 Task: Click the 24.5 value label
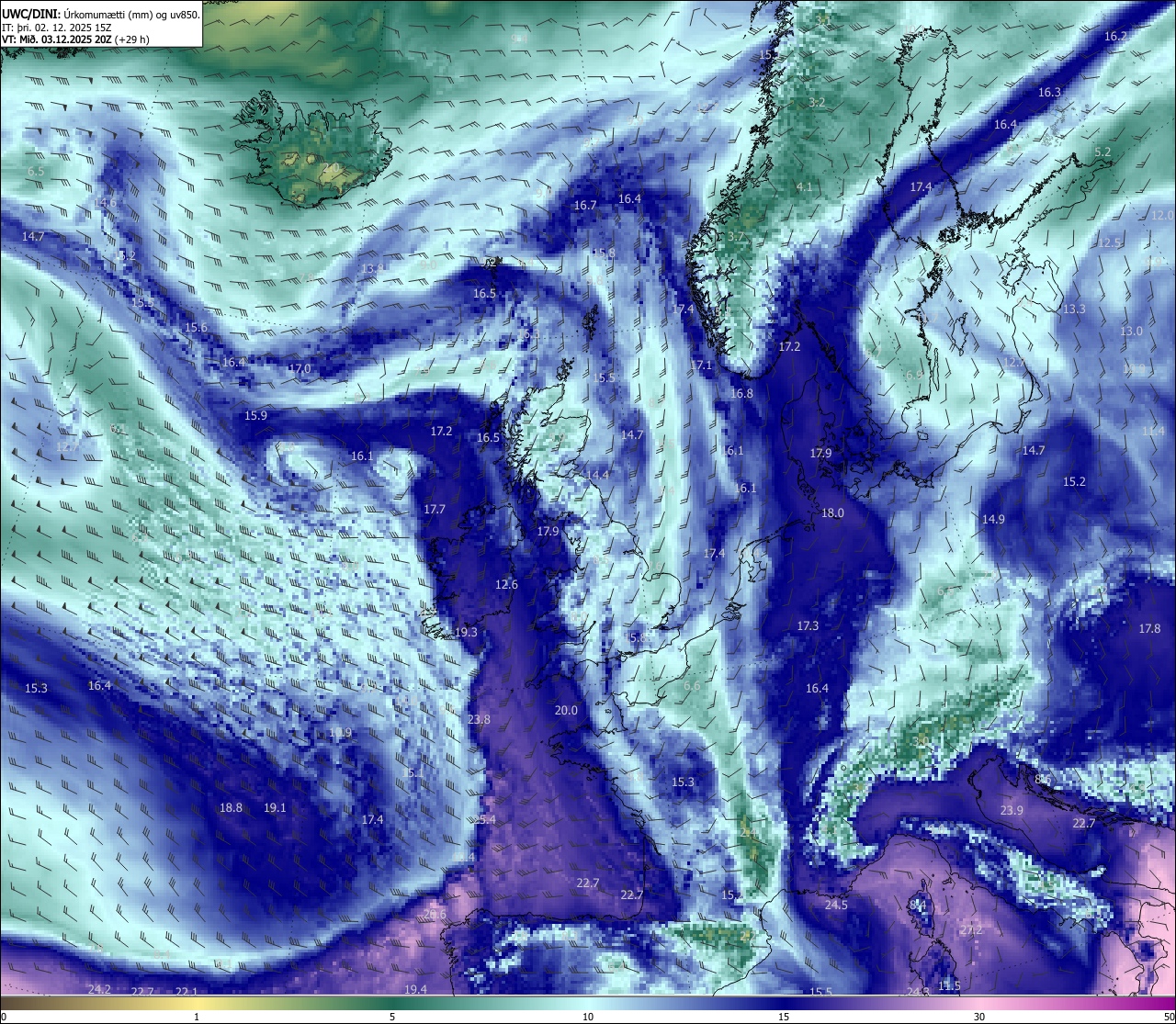pos(836,906)
